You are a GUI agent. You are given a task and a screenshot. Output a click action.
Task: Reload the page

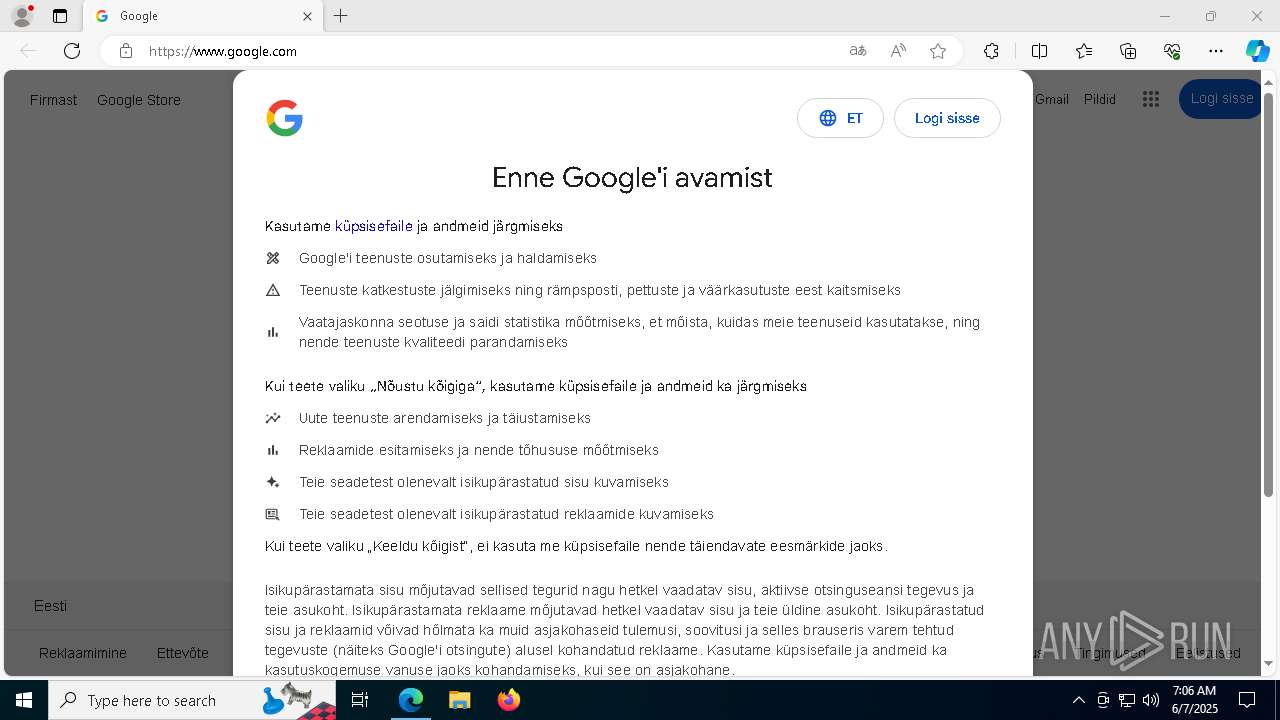point(72,51)
